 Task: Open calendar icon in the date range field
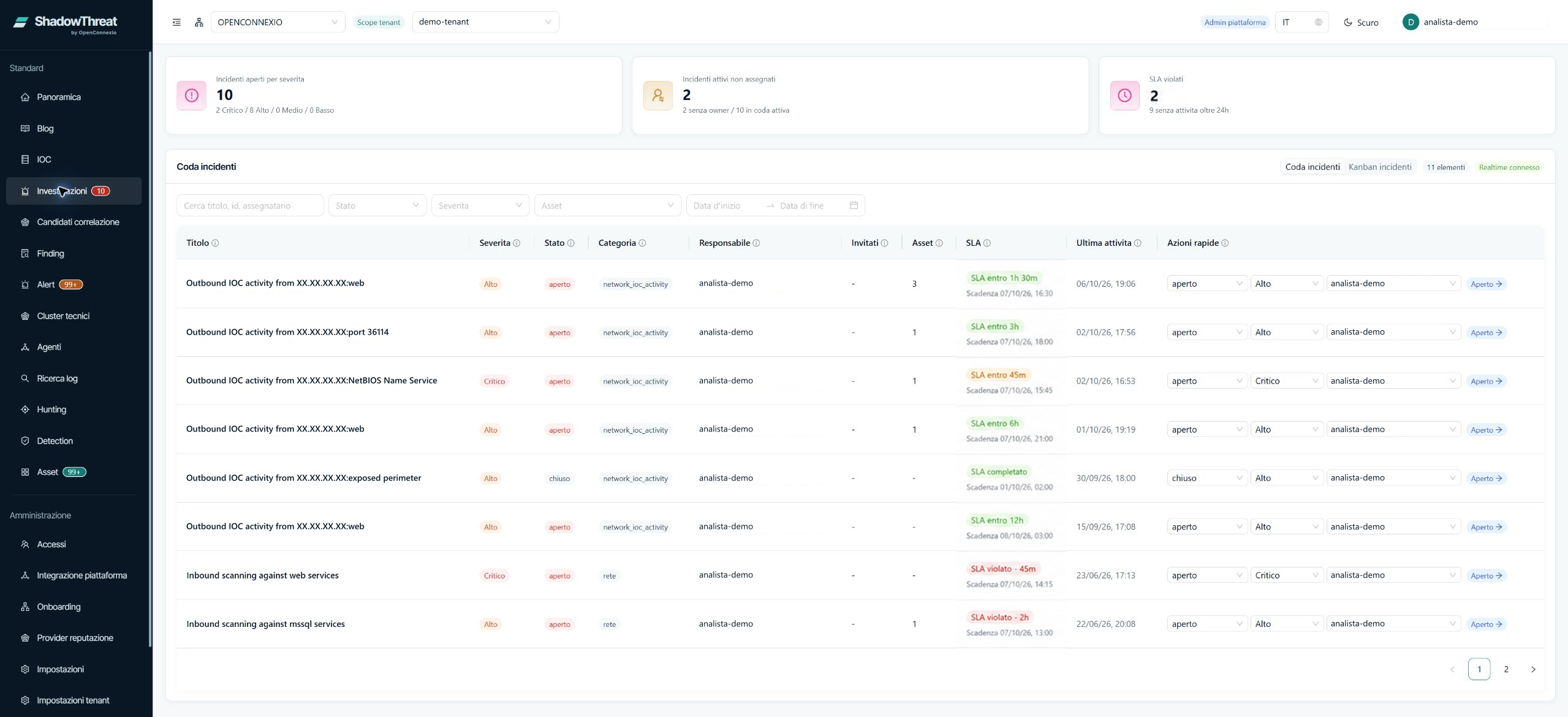tap(854, 205)
